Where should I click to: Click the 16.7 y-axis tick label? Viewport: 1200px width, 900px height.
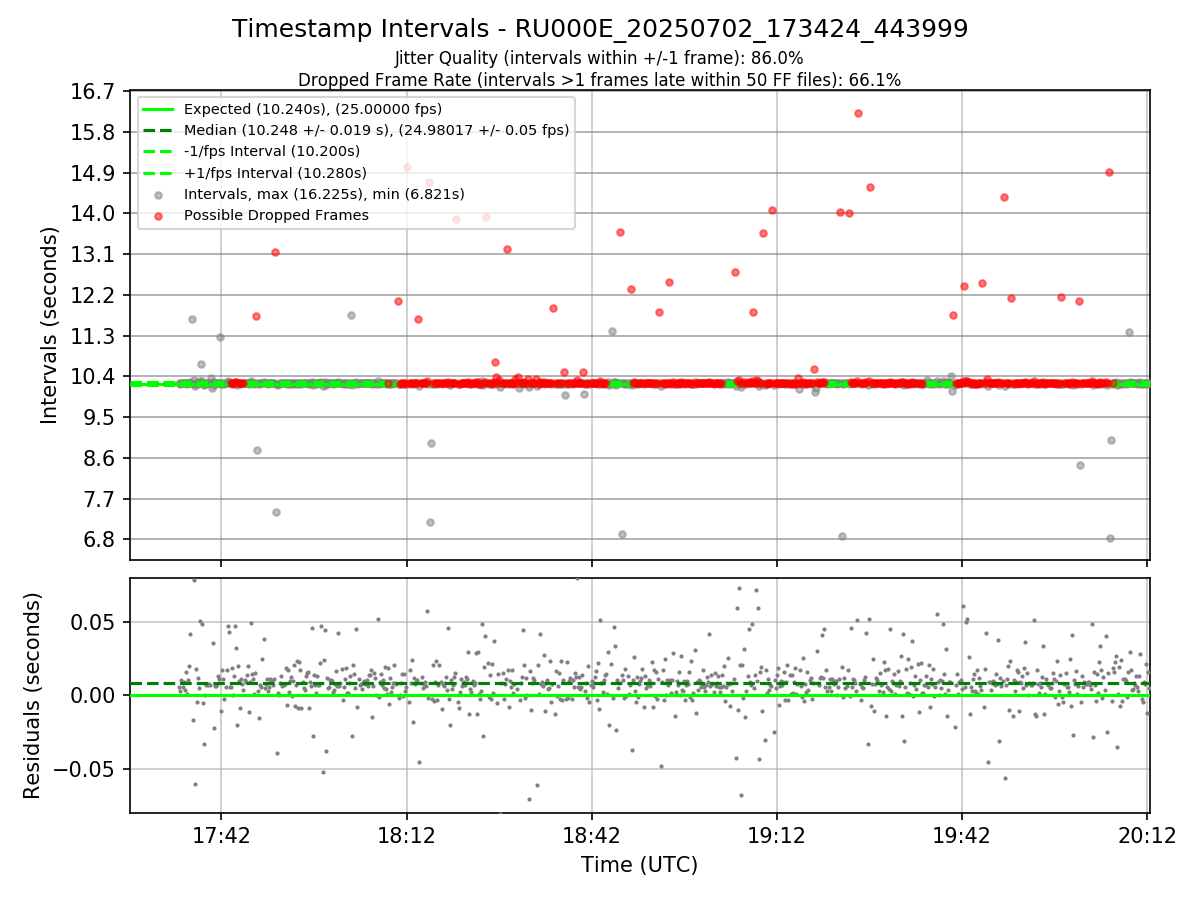(95, 92)
